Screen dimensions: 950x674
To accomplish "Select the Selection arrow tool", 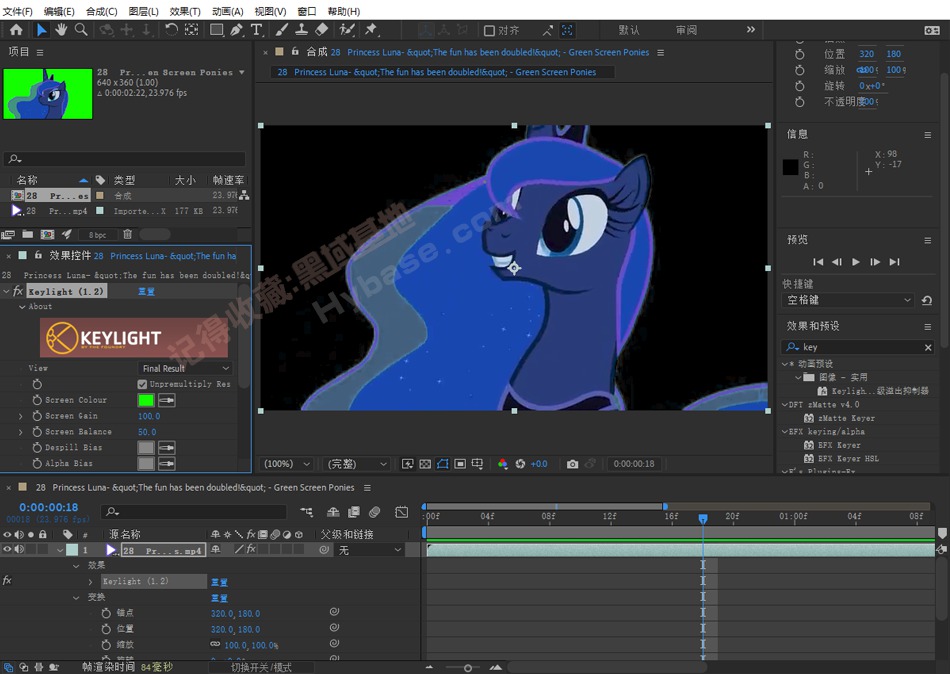I will (41, 29).
